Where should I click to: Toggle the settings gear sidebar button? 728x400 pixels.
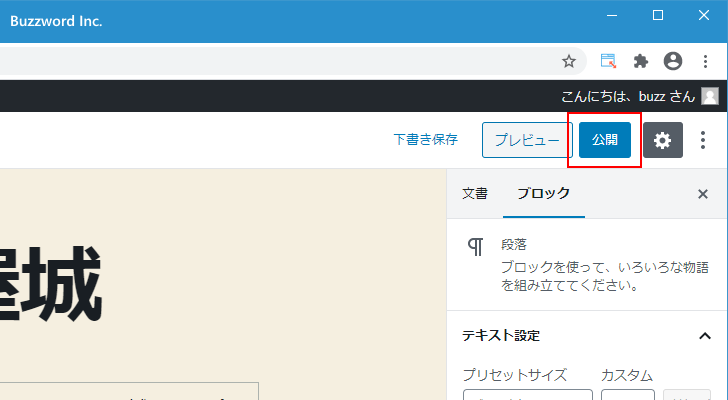[x=663, y=140]
